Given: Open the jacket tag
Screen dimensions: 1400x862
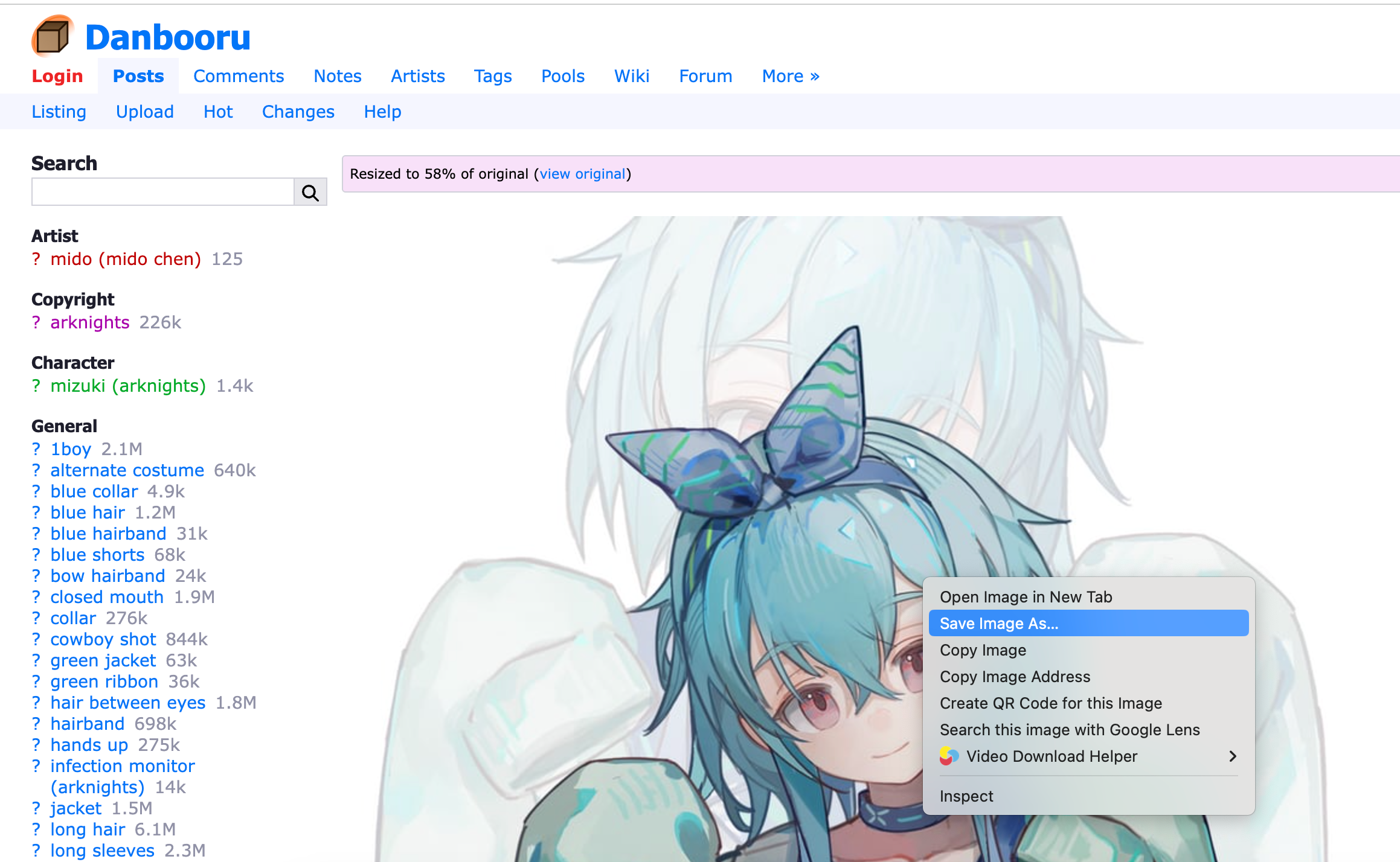Looking at the screenshot, I should tap(76, 808).
